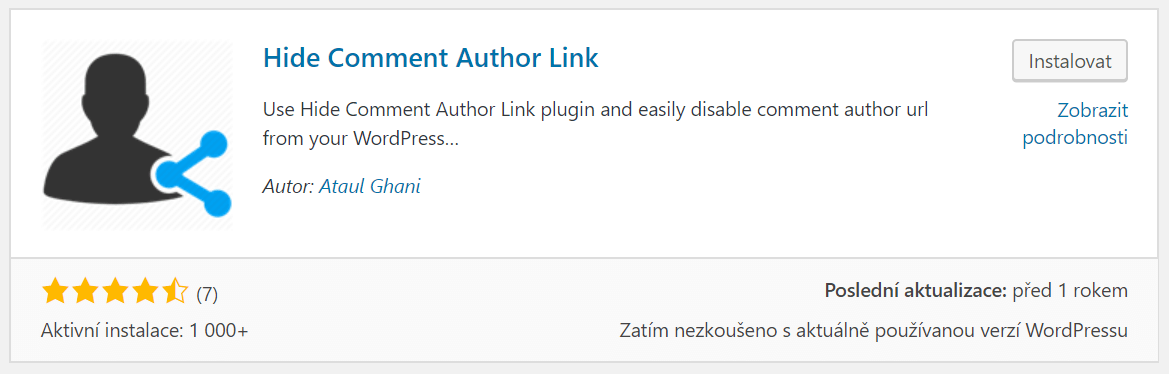Click the před 1 rokem update time
This screenshot has width=1169, height=374.
(1070, 291)
